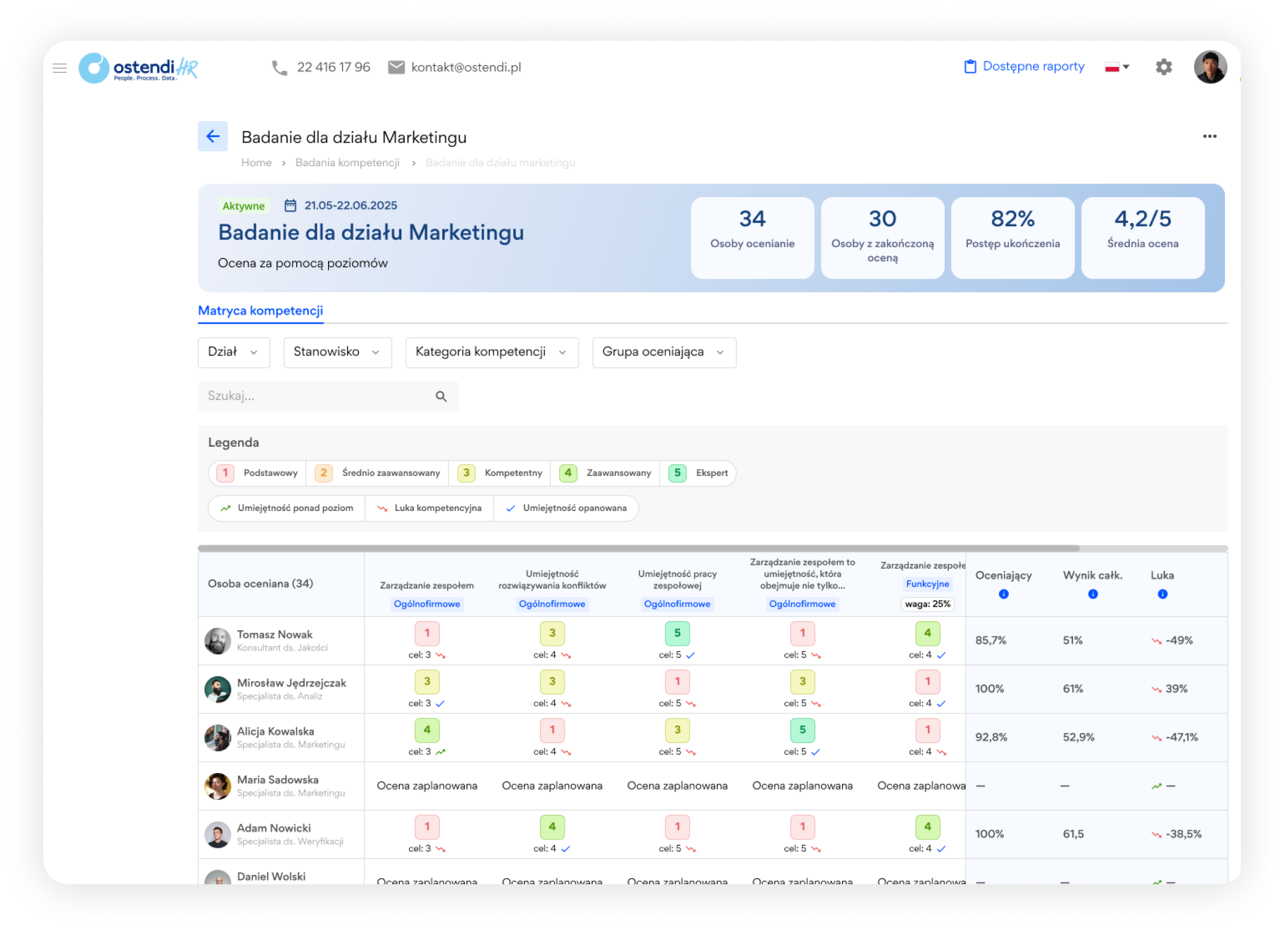Click the user profile avatar
Image resolution: width=1288 pixels, height=930 pixels.
click(x=1209, y=67)
